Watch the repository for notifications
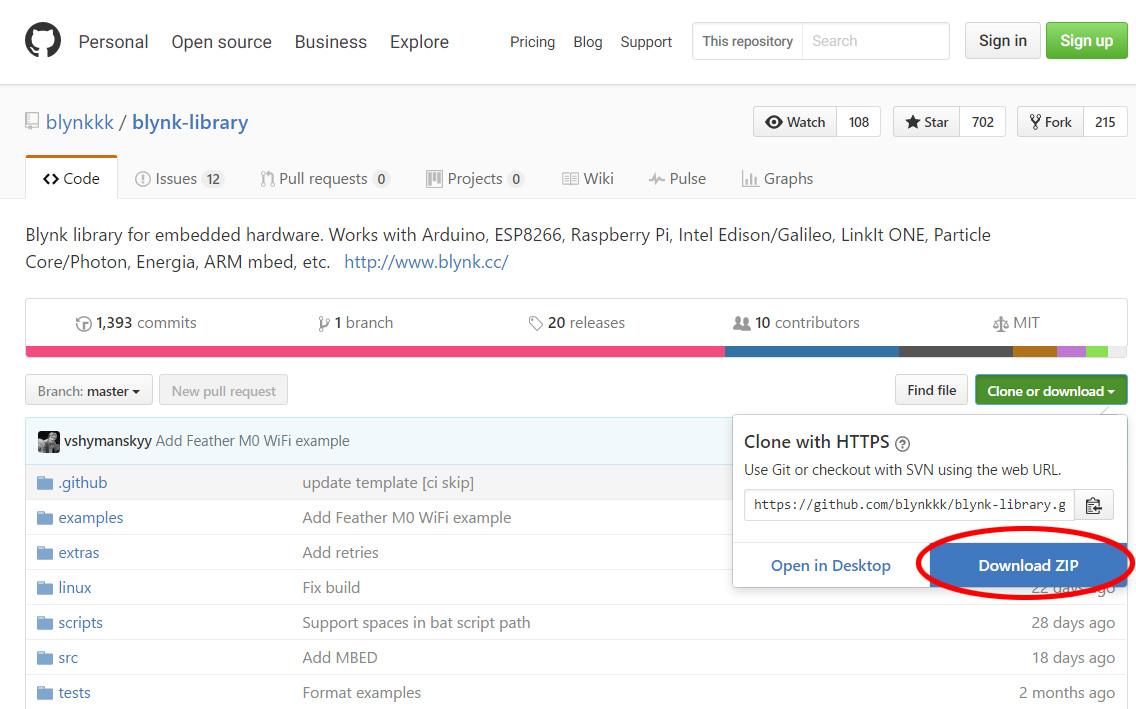The image size is (1136, 709). pyautogui.click(x=795, y=122)
